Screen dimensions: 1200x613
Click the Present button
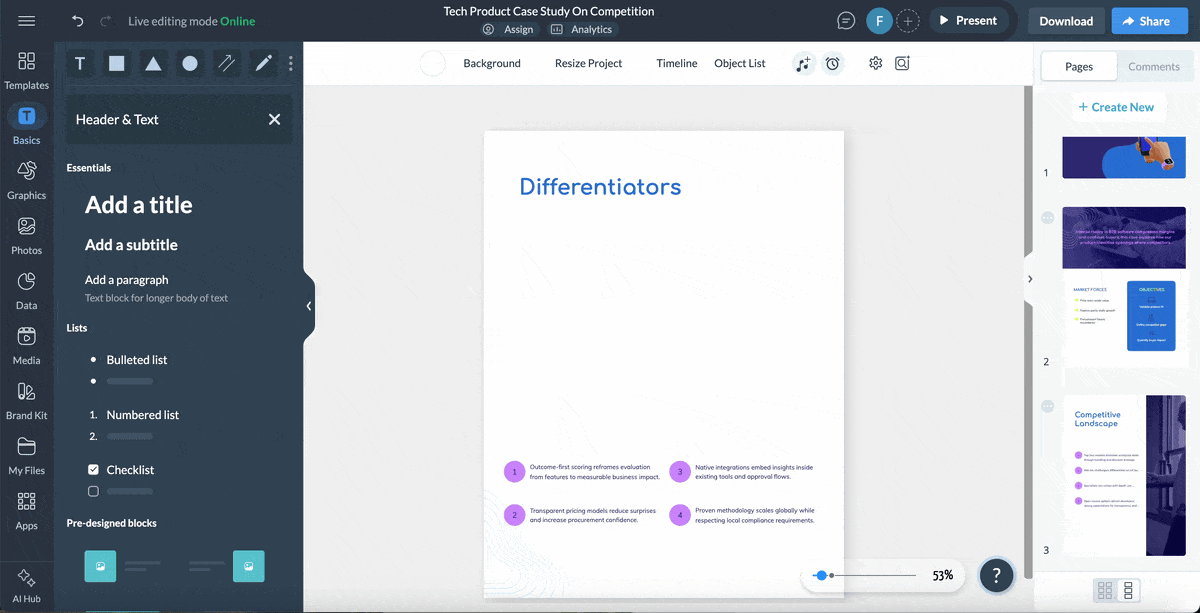tap(968, 20)
